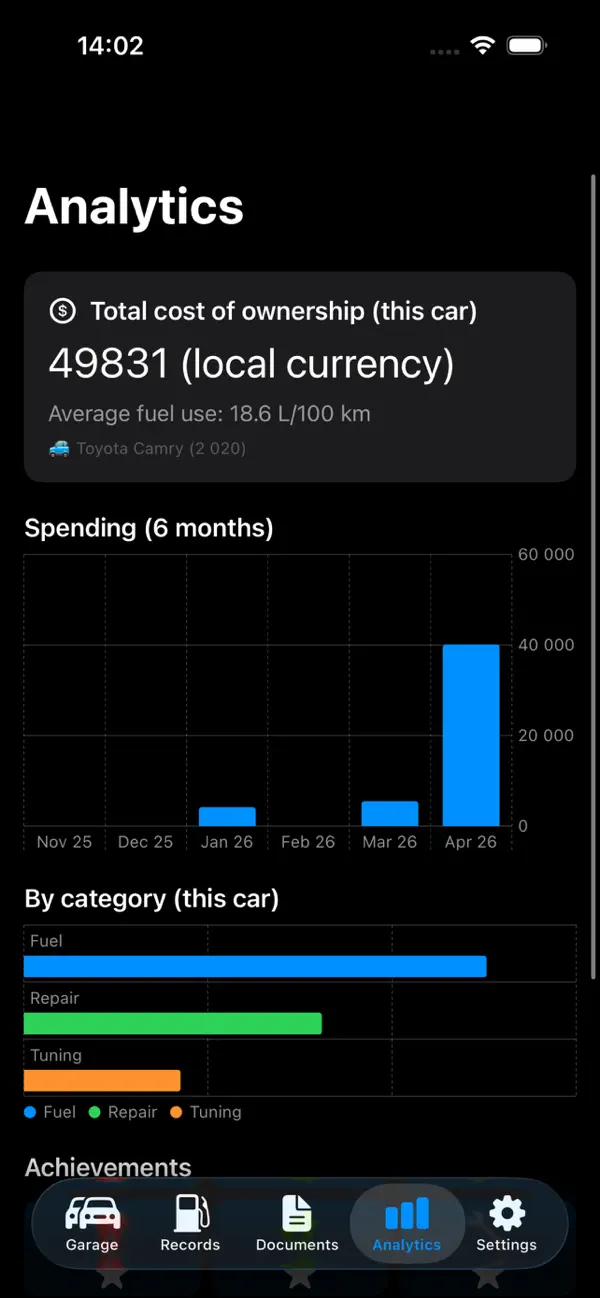Image resolution: width=600 pixels, height=1298 pixels.
Task: Tap the Mar 26 spending bar
Action: coord(390,813)
